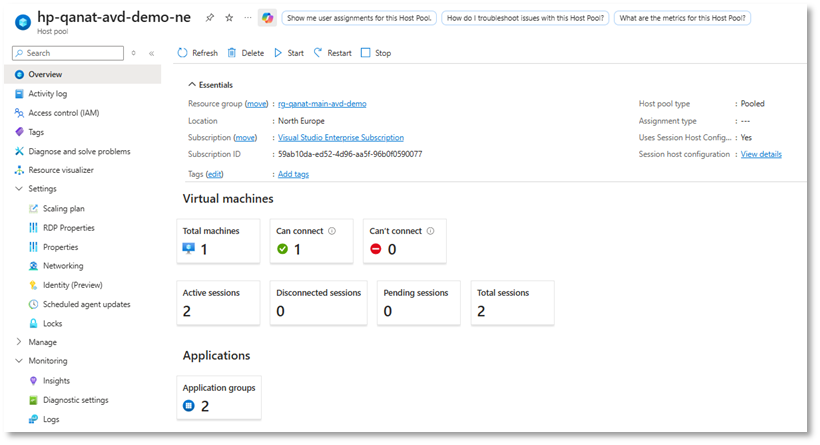Start the host pool machines

(x=289, y=53)
